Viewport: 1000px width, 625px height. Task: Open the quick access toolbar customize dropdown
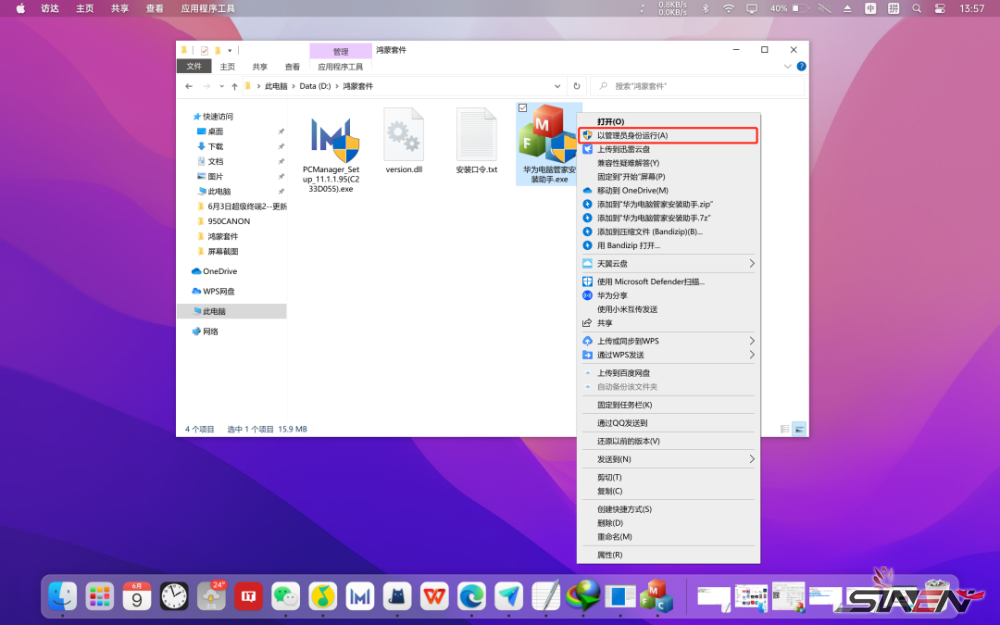(230, 50)
